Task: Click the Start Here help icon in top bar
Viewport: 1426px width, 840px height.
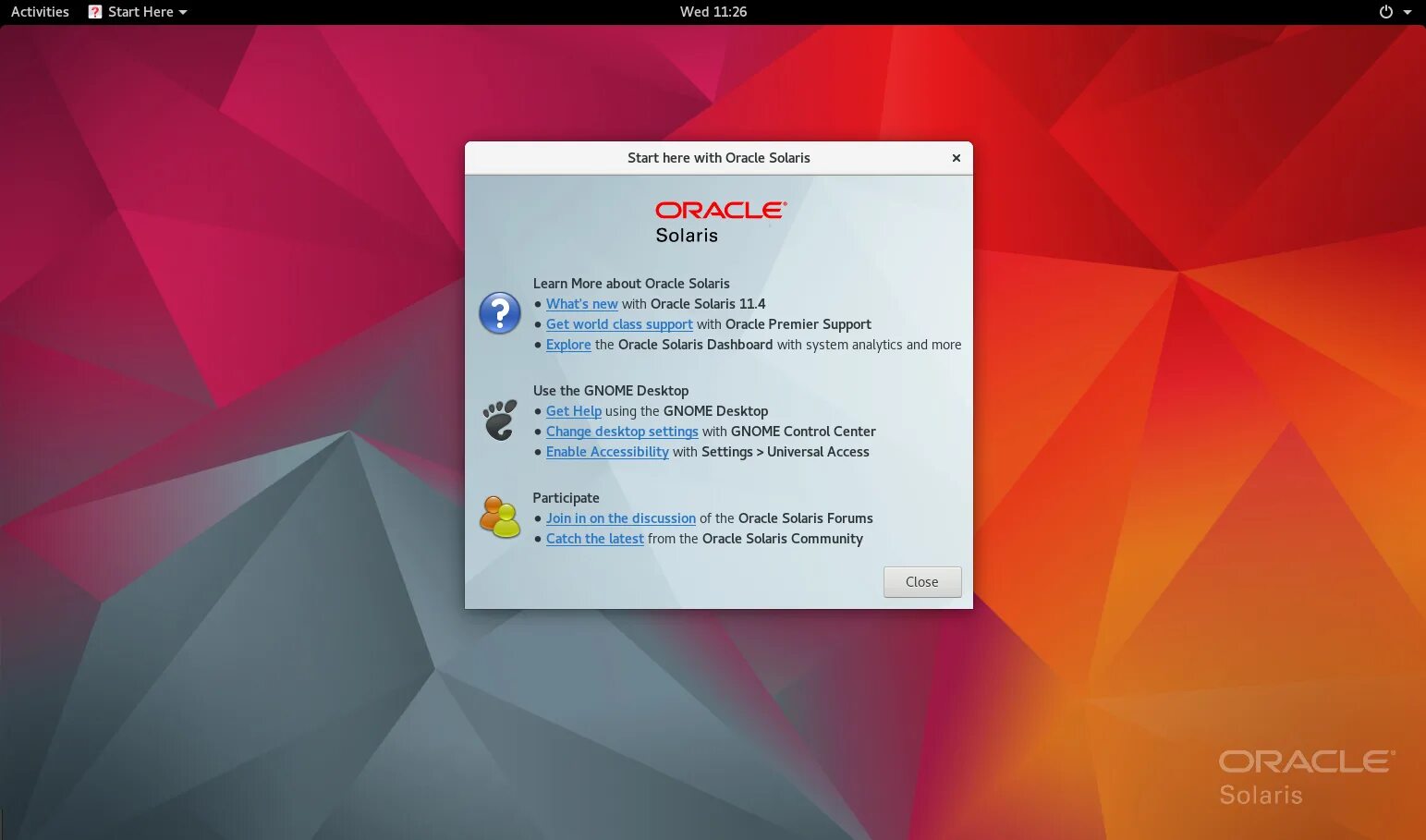Action: point(94,12)
